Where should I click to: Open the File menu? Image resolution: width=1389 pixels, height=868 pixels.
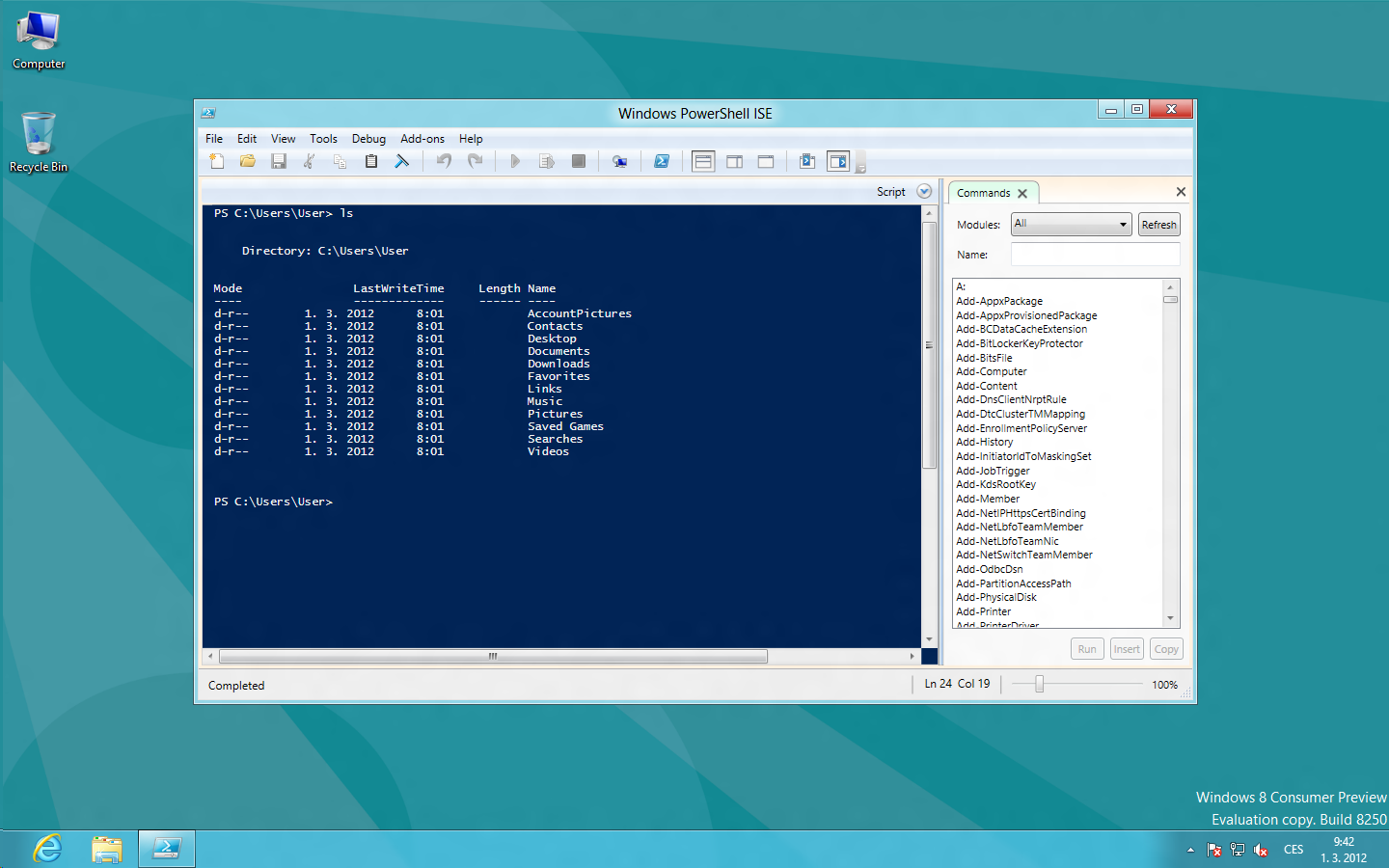tap(214, 139)
